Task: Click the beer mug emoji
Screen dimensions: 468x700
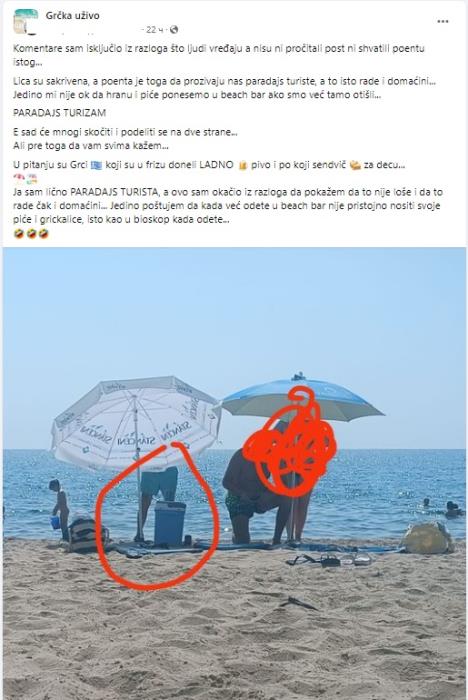Action: pos(242,165)
